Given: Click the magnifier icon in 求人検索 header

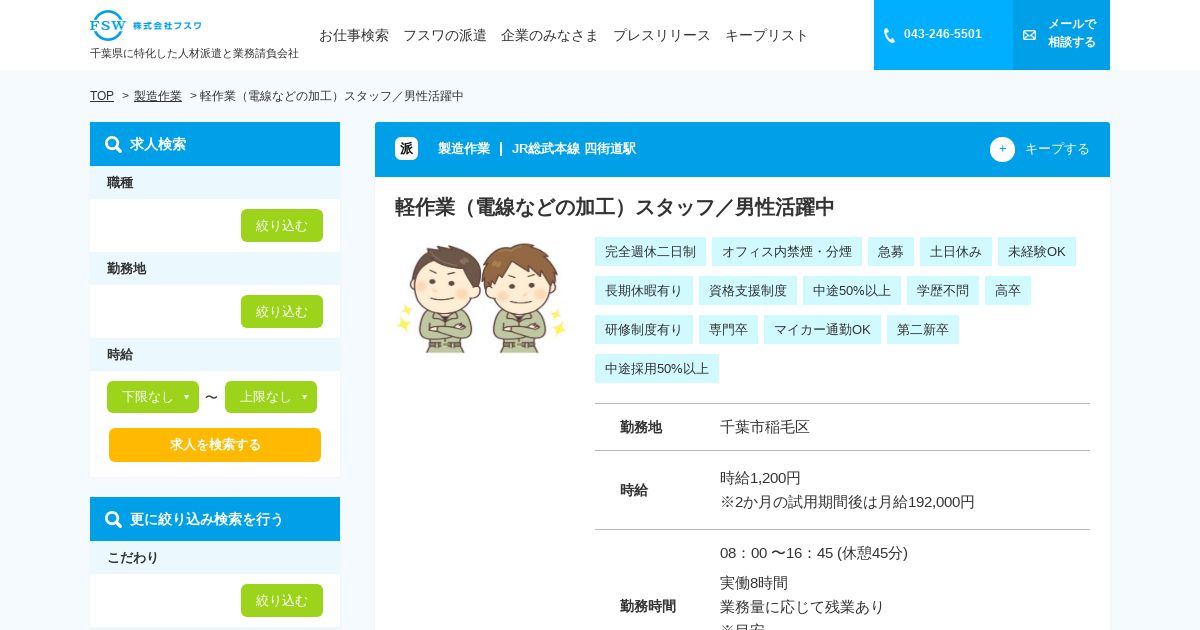Looking at the screenshot, I should [x=113, y=144].
